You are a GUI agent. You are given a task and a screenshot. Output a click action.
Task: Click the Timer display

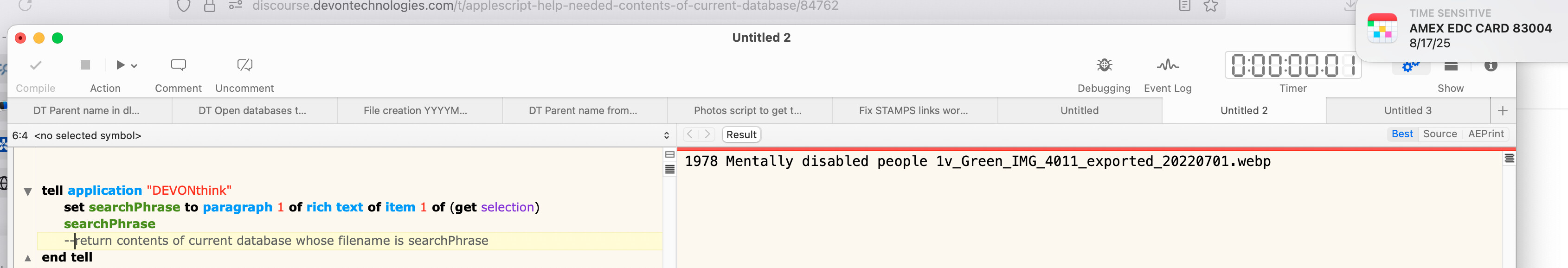click(x=1293, y=66)
